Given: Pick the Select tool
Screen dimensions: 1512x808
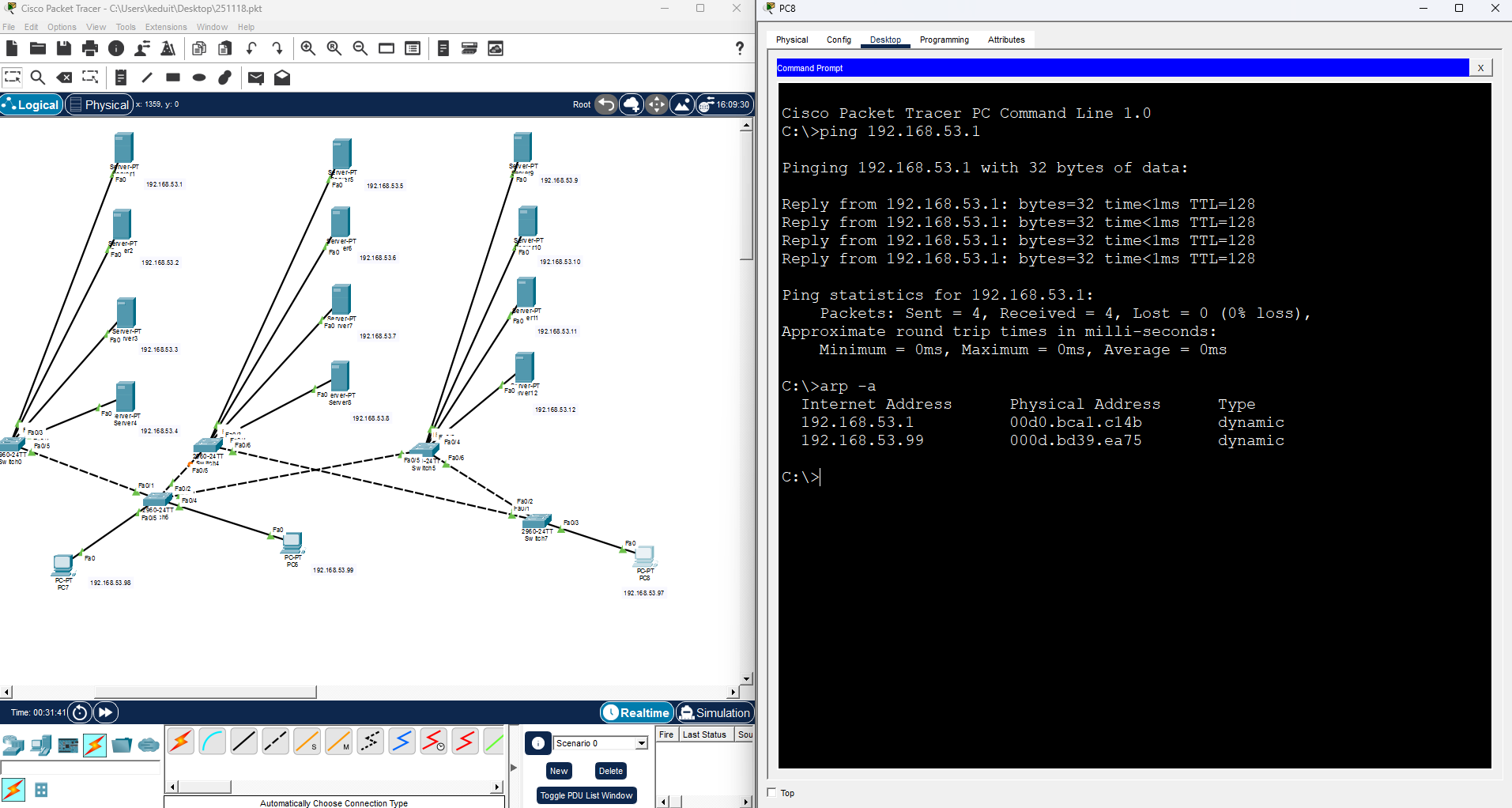Looking at the screenshot, I should [13, 77].
